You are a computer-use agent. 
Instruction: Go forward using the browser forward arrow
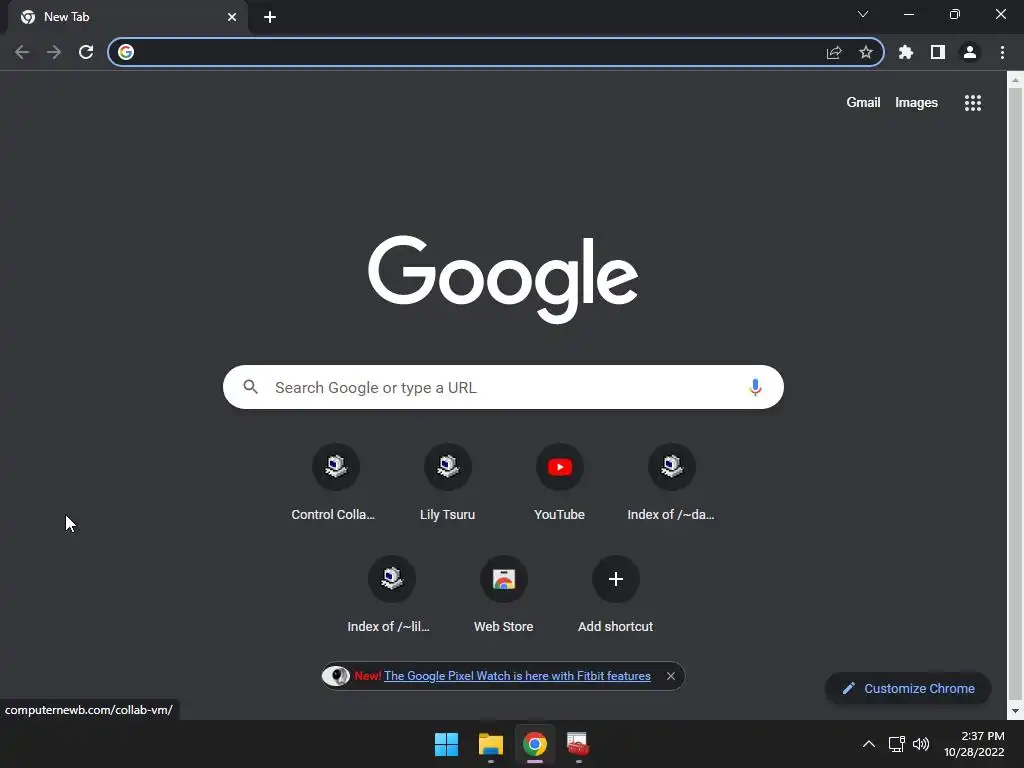[x=54, y=52]
